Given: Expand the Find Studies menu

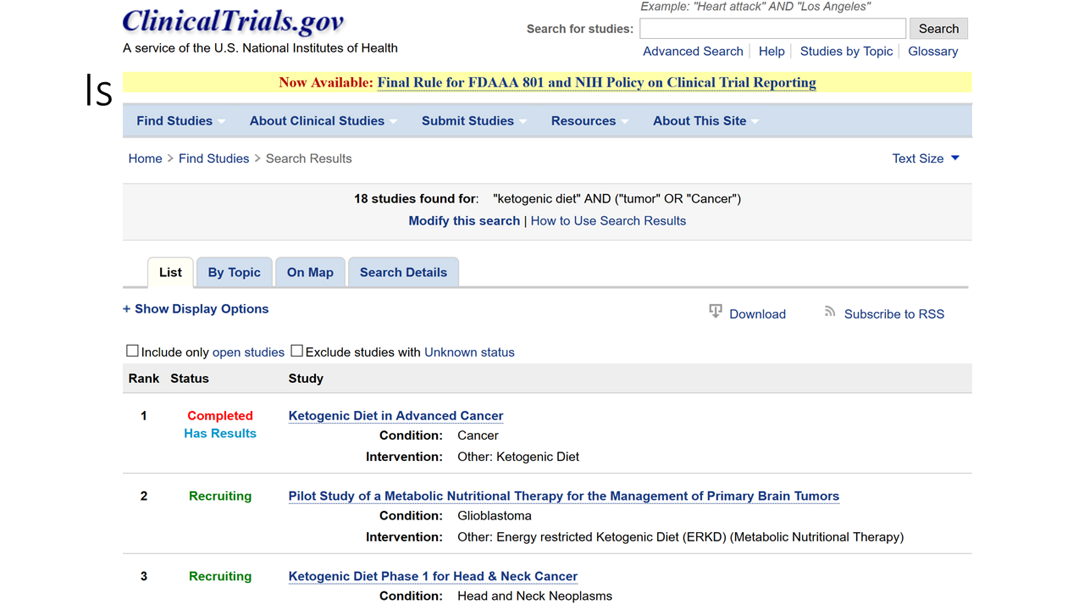Looking at the screenshot, I should tap(180, 121).
